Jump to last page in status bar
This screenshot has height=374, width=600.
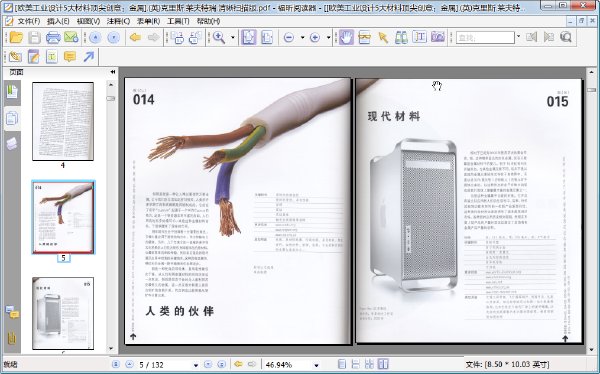221,364
